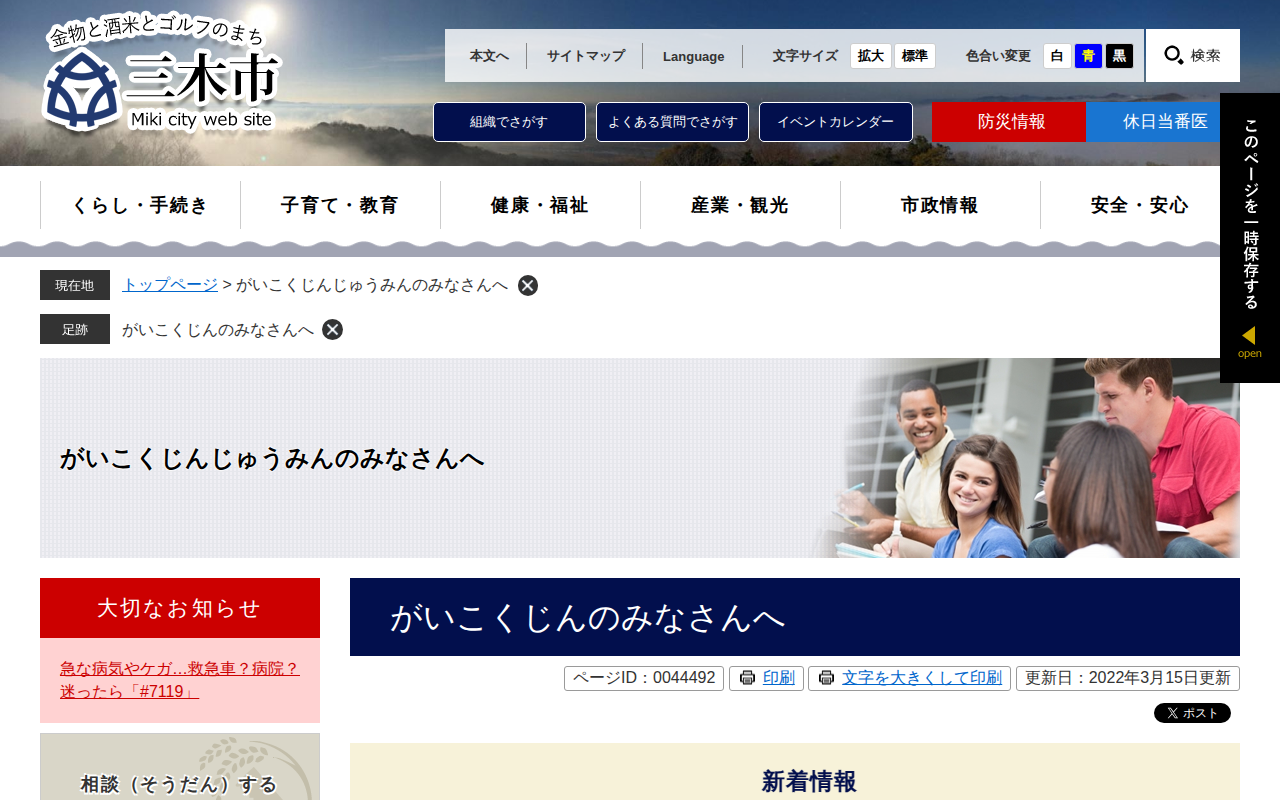
Task: Click the 色合い変更 label
Action: [x=998, y=56]
